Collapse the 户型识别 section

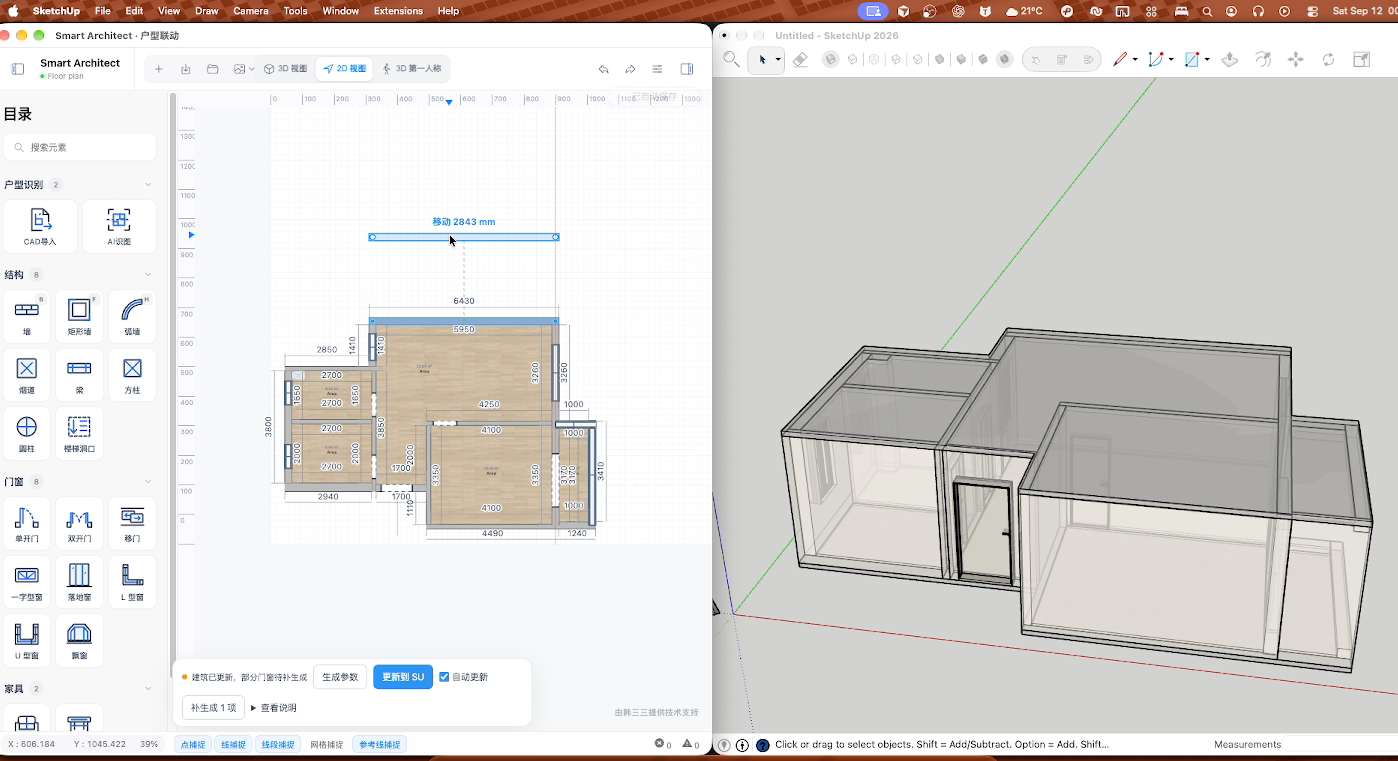[x=148, y=185]
